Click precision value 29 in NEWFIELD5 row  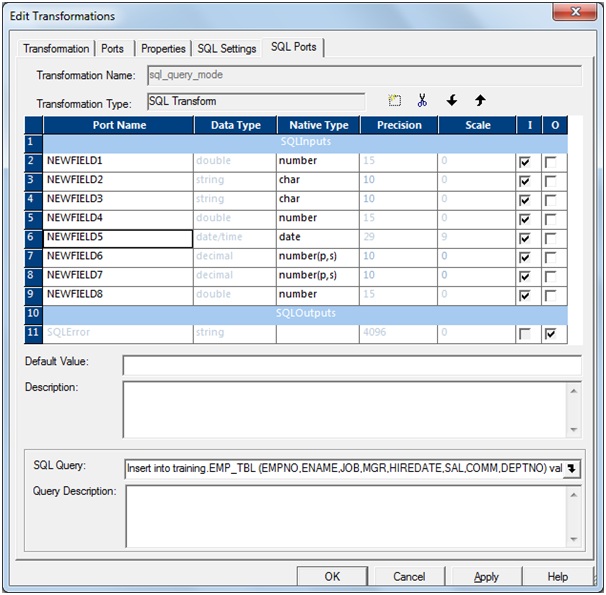(x=398, y=239)
